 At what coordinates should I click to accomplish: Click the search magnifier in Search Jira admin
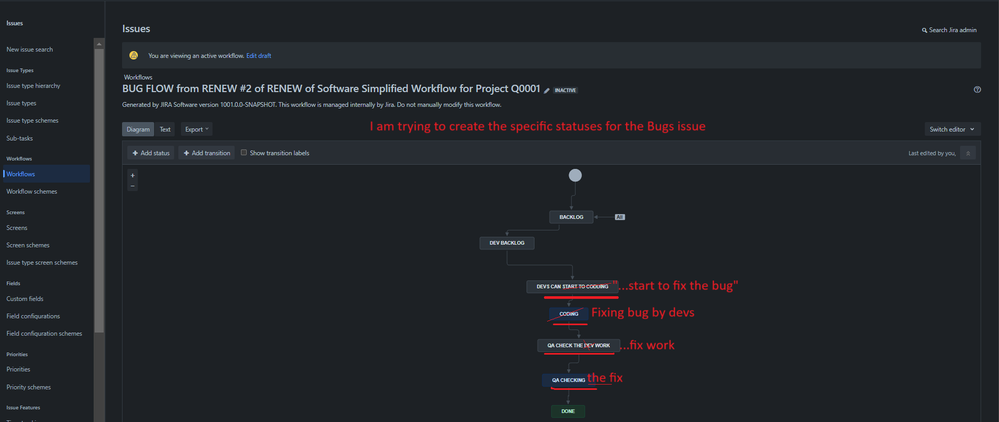click(924, 30)
